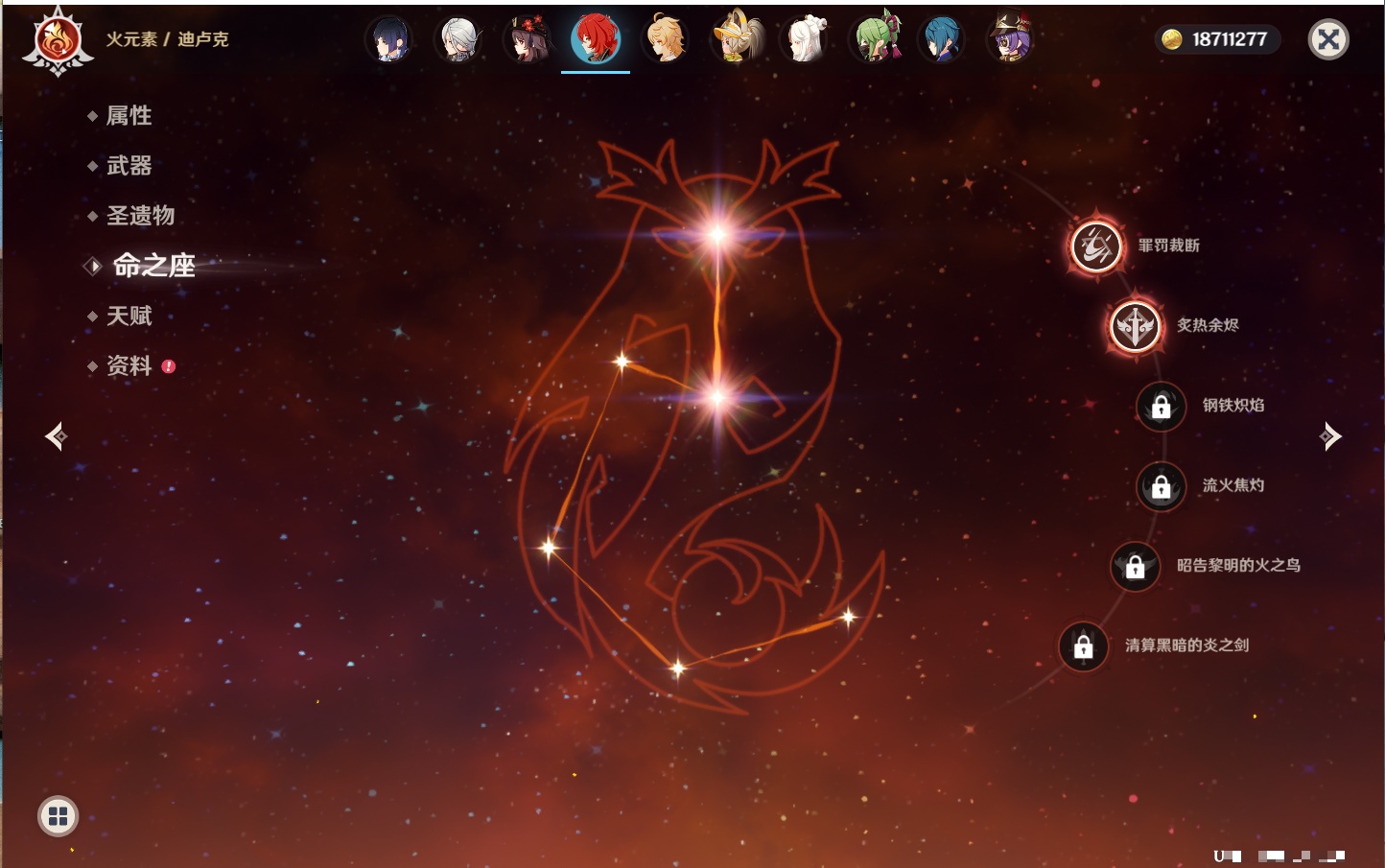Click the 流火焦灼 label

coord(1233,485)
